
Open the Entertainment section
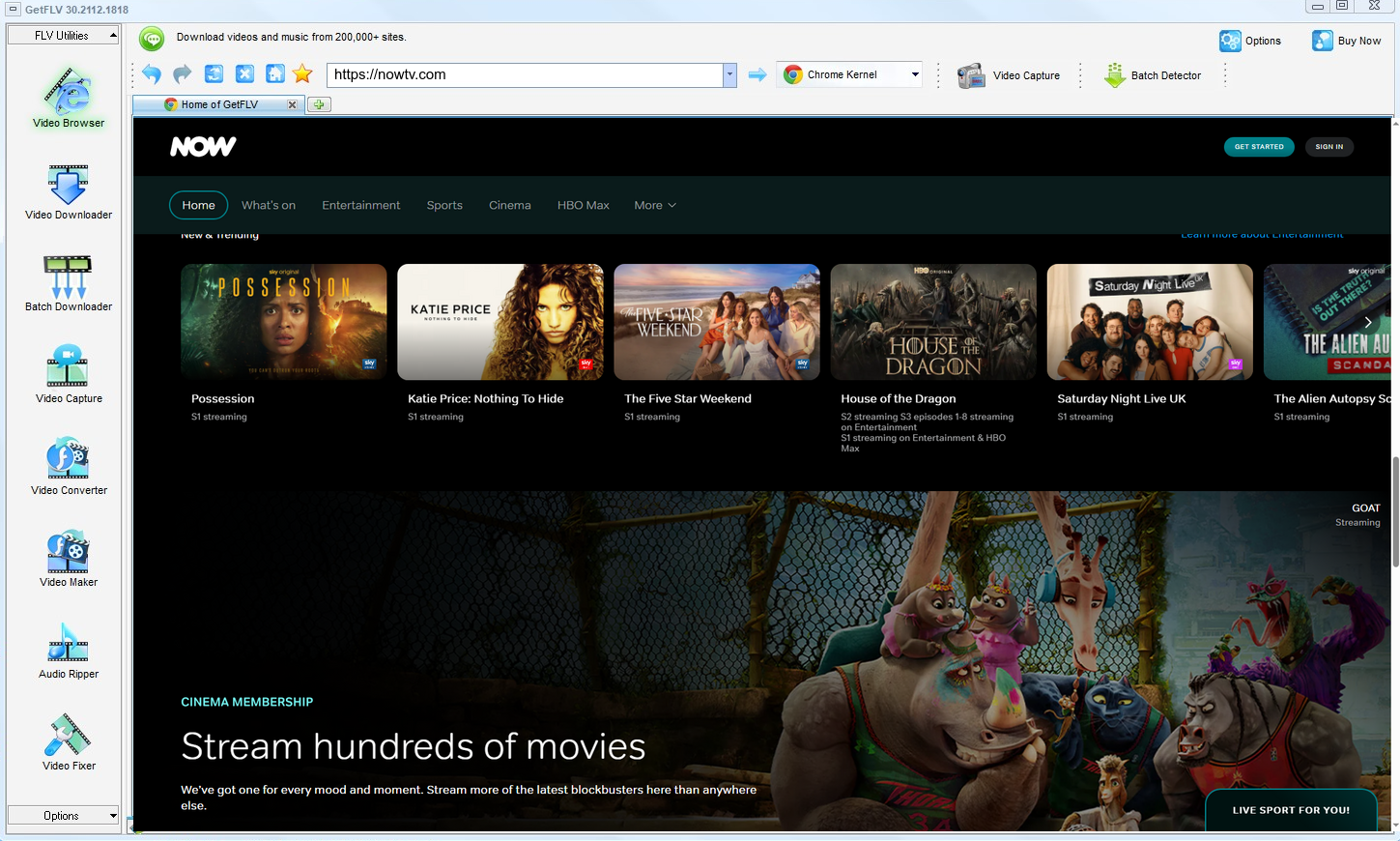(x=361, y=205)
